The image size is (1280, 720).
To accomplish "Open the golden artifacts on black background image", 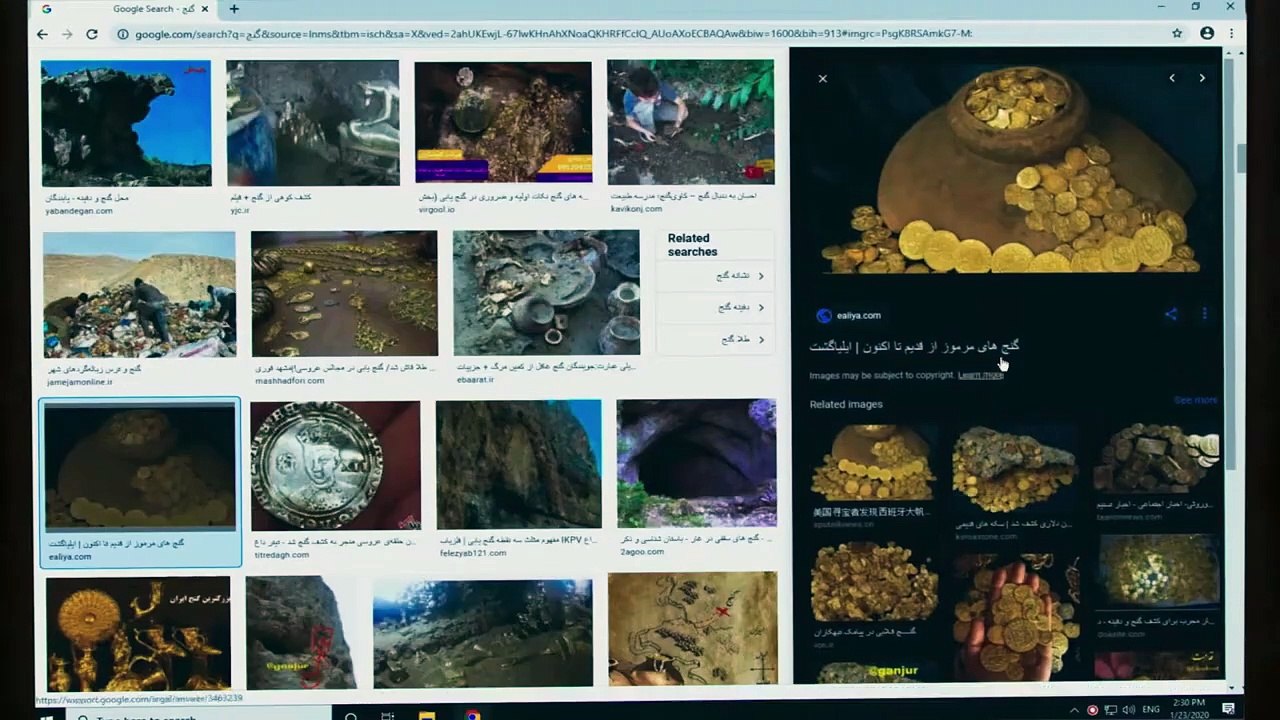I will 138,633.
